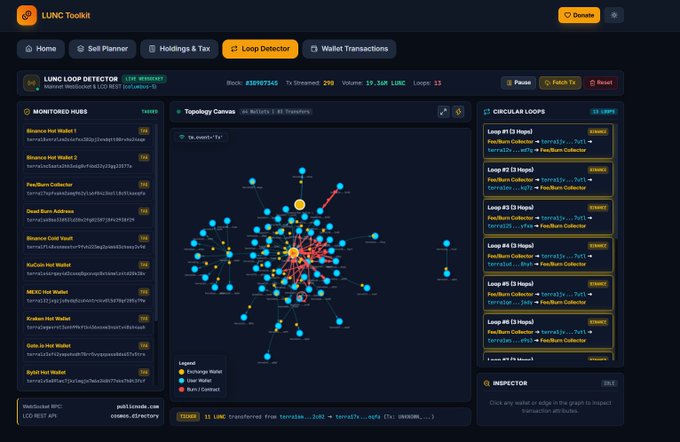This screenshot has width=680, height=442.
Task: Click the loop icon in Circular Loops header
Action: pyautogui.click(x=487, y=111)
